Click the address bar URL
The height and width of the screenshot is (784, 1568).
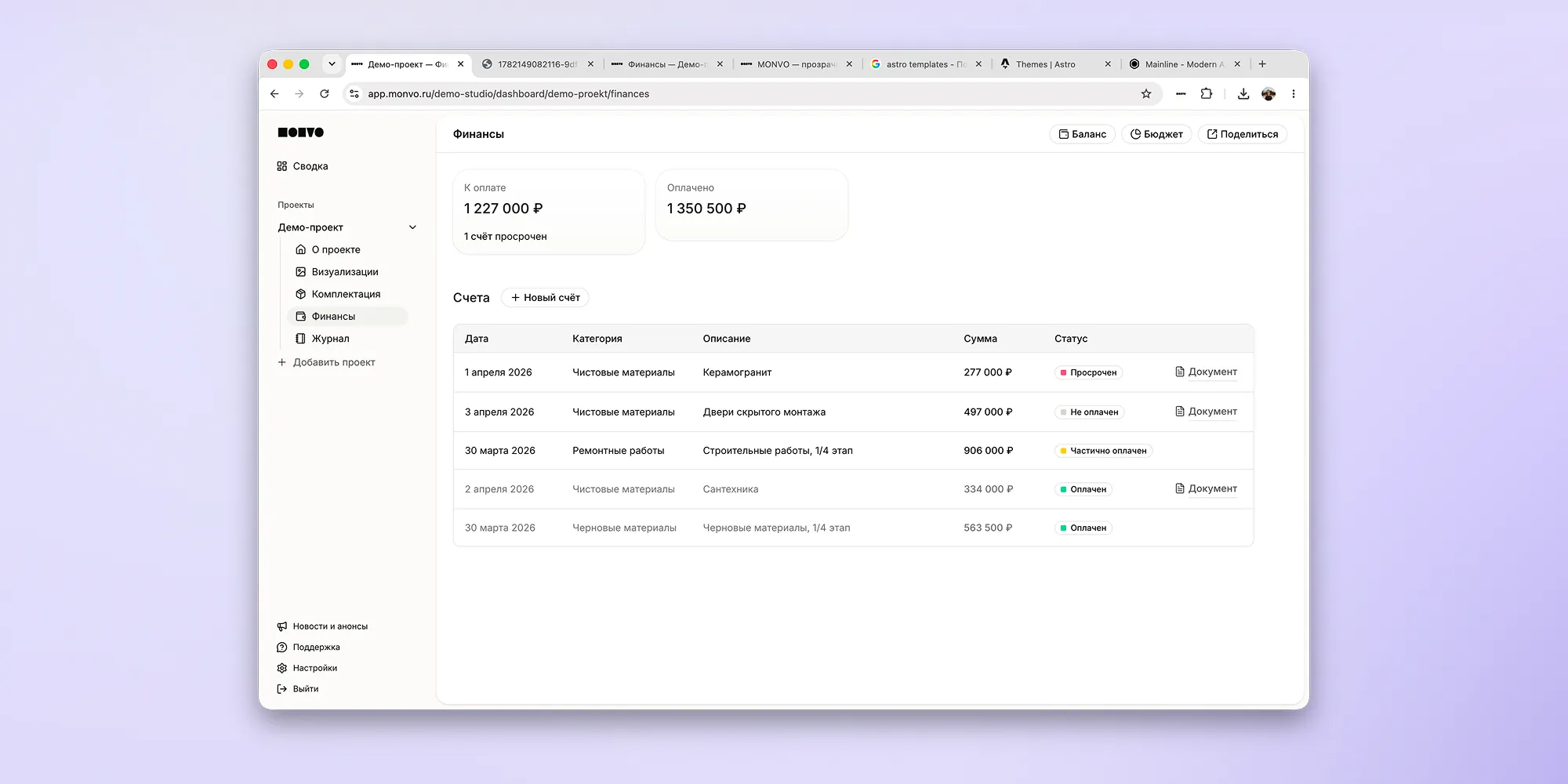509,94
